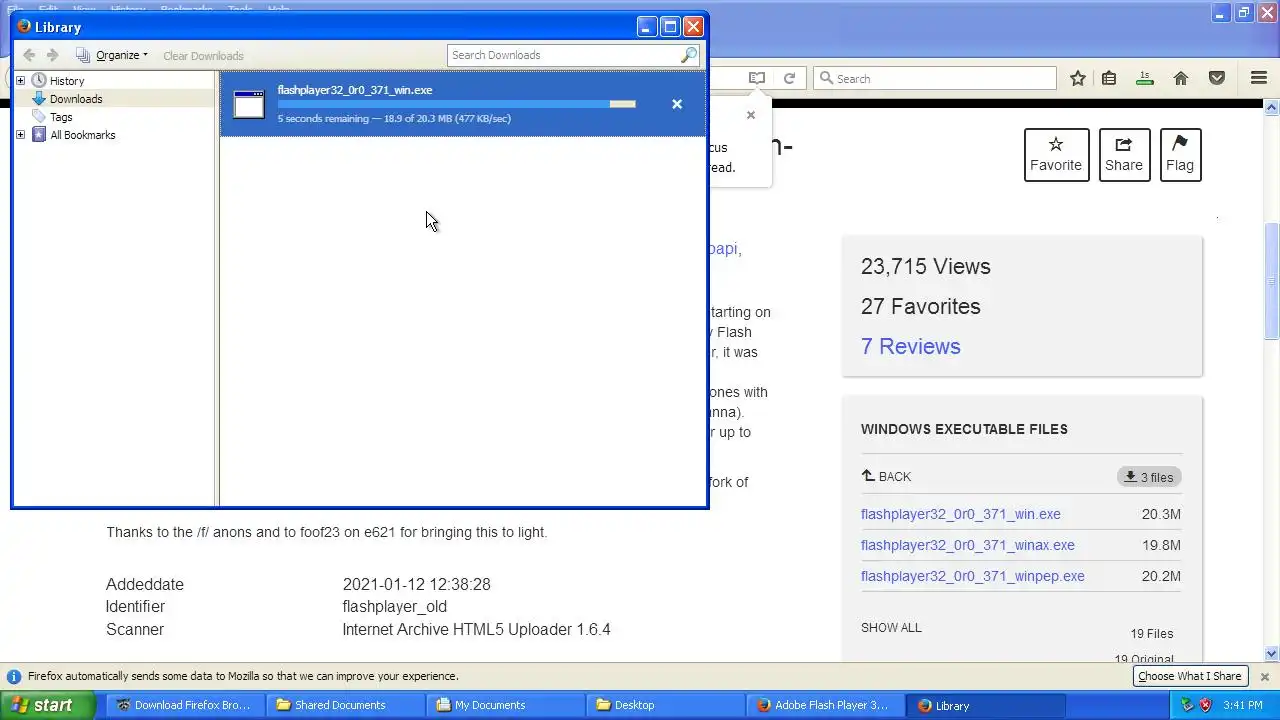Screen dimensions: 1280x720
Task: Click the red shield security tray icon
Action: point(1205,705)
